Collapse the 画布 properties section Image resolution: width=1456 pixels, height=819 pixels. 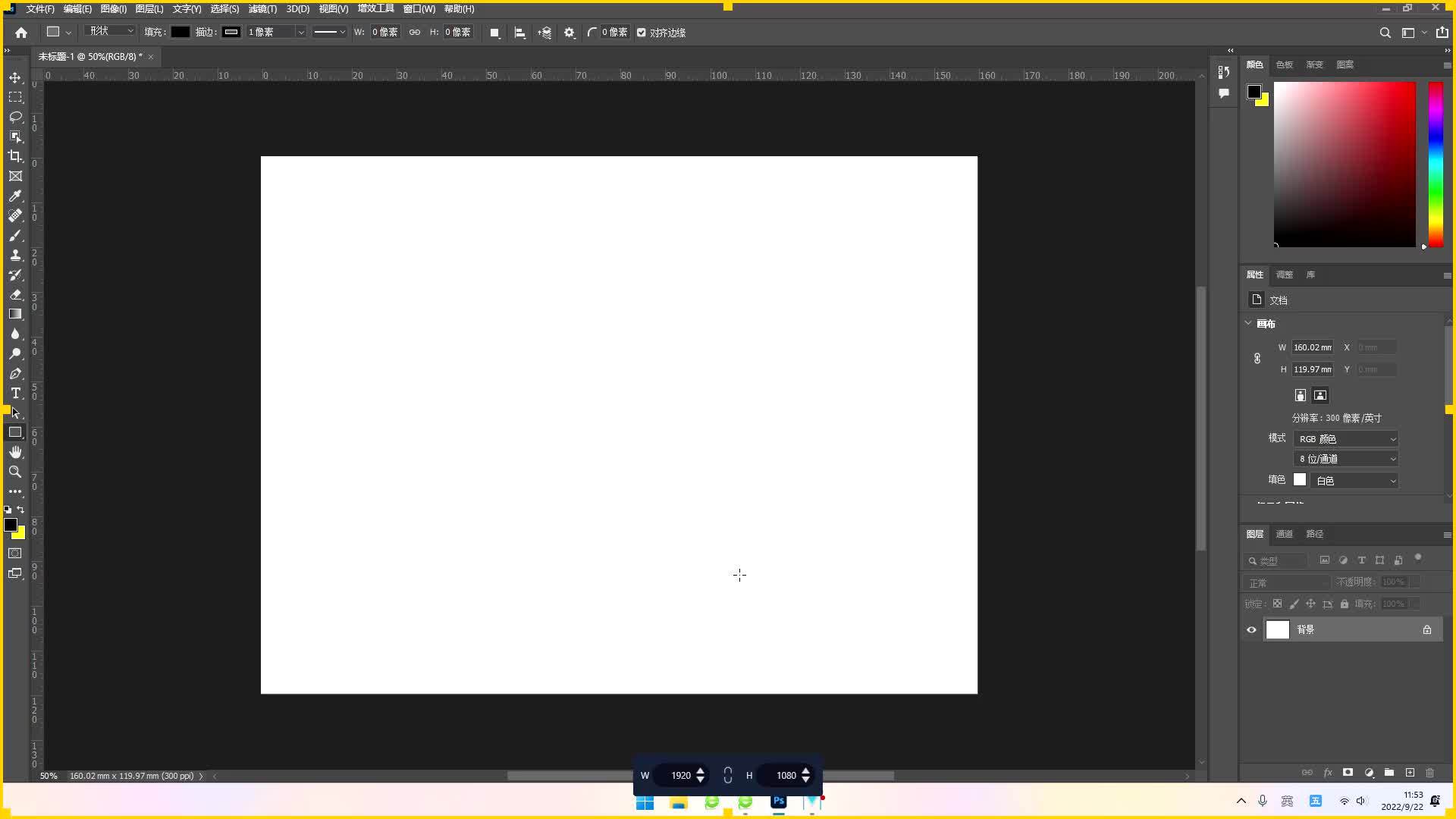(1249, 323)
